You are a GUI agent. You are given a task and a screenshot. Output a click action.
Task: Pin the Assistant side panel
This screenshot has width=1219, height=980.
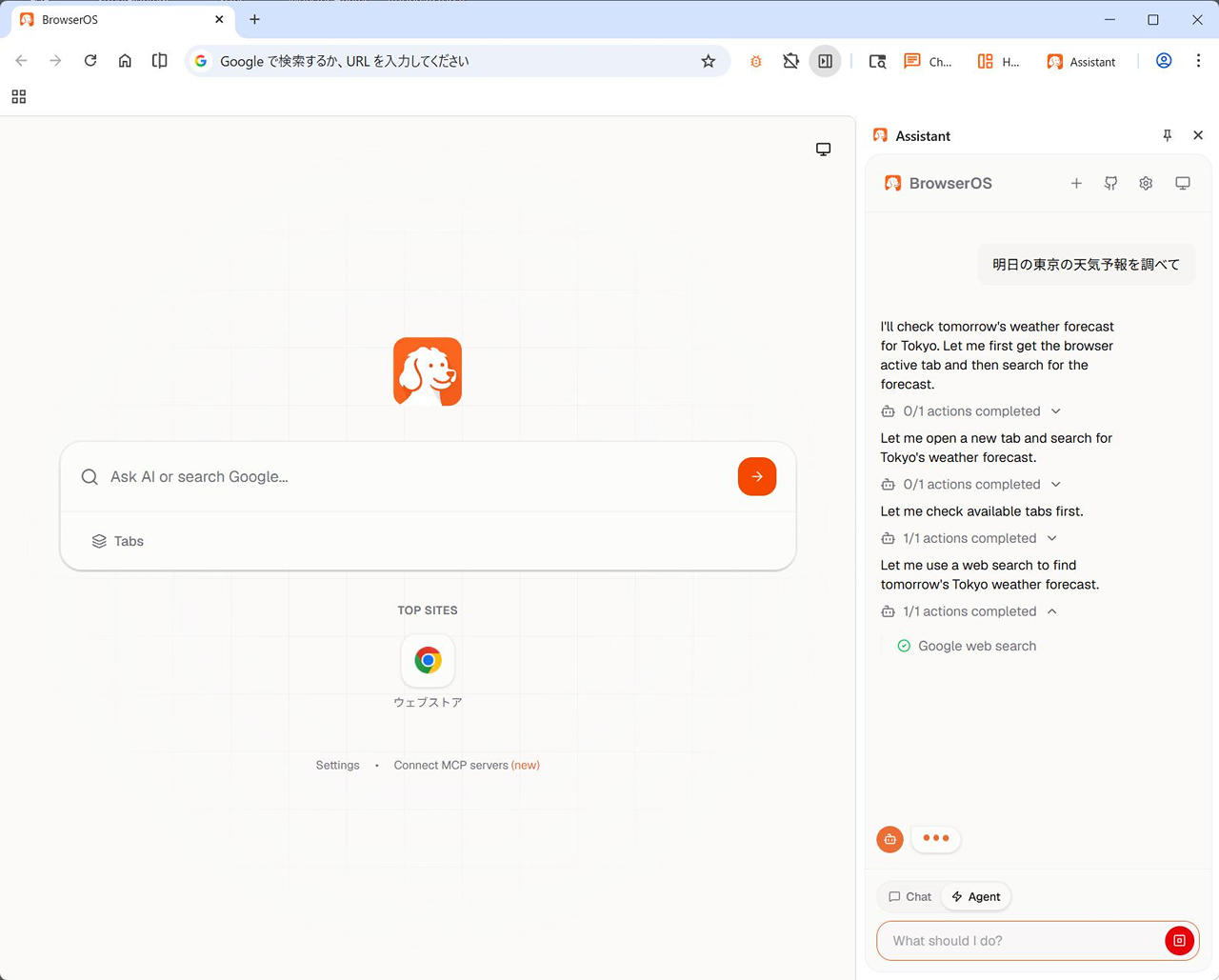(x=1167, y=135)
